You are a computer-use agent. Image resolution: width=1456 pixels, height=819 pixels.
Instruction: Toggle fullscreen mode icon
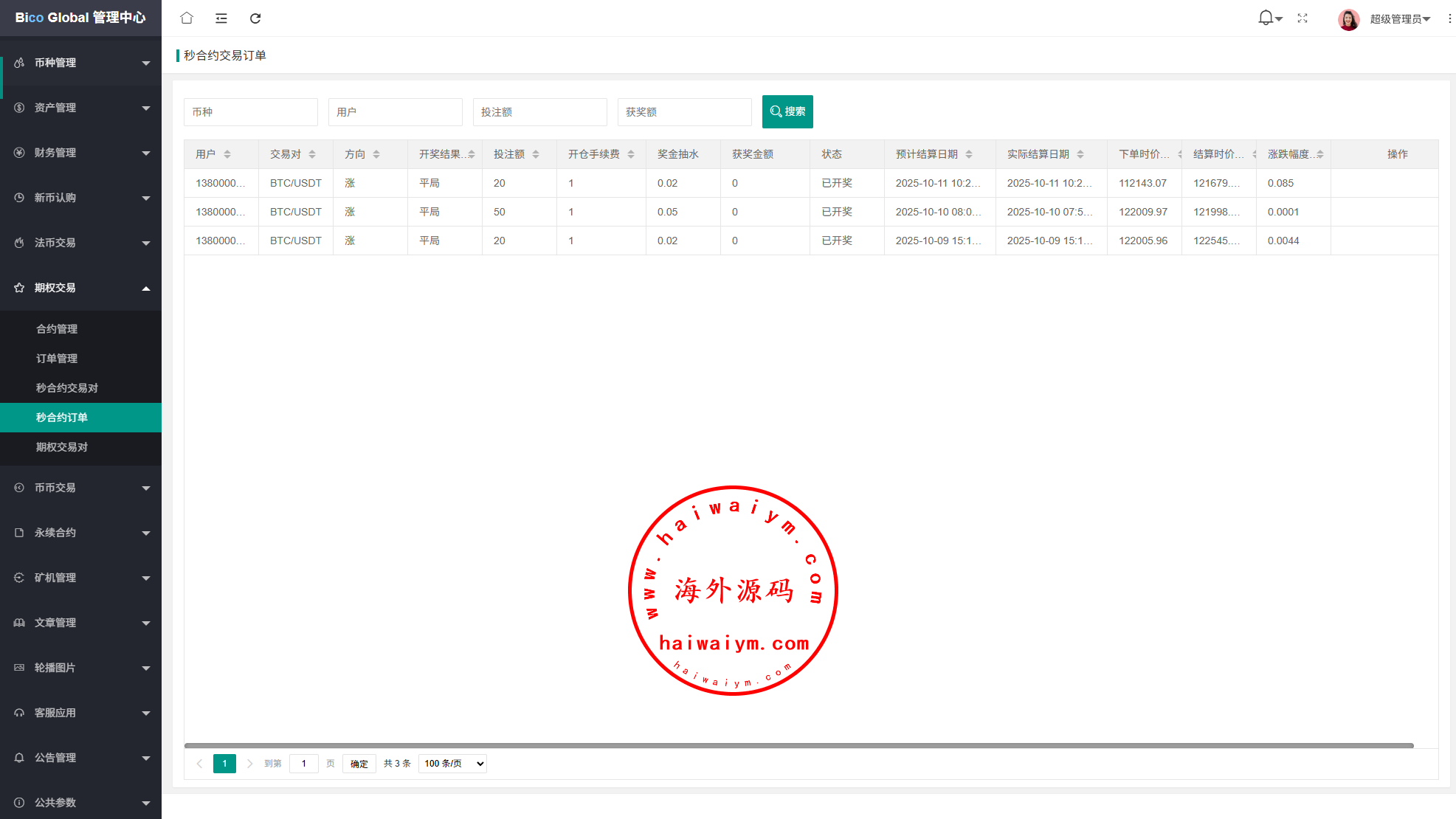point(1303,18)
